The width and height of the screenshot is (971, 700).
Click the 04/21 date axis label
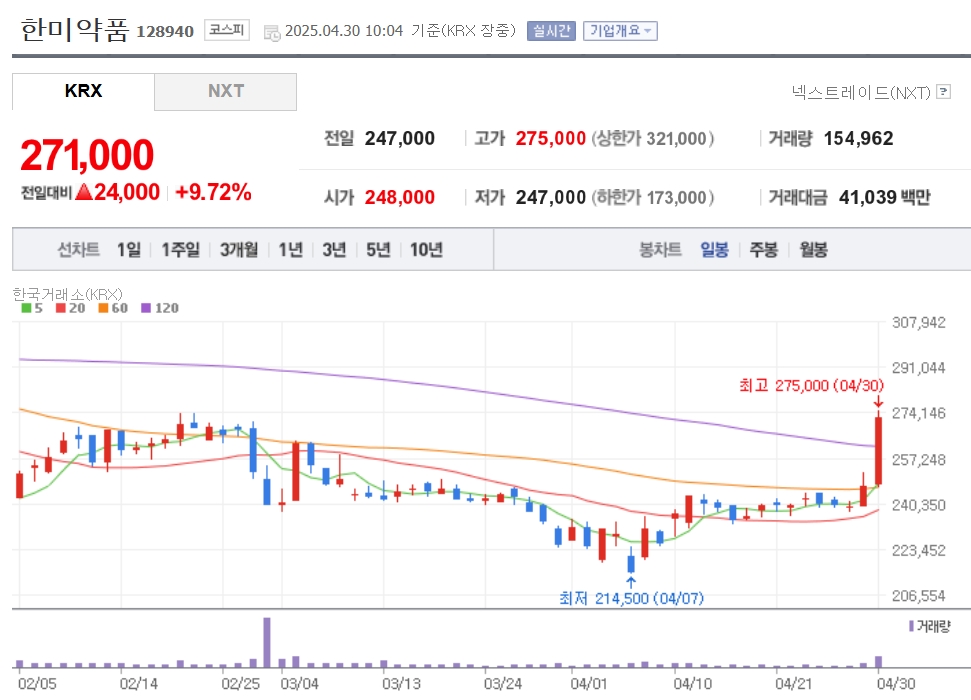[x=794, y=684]
